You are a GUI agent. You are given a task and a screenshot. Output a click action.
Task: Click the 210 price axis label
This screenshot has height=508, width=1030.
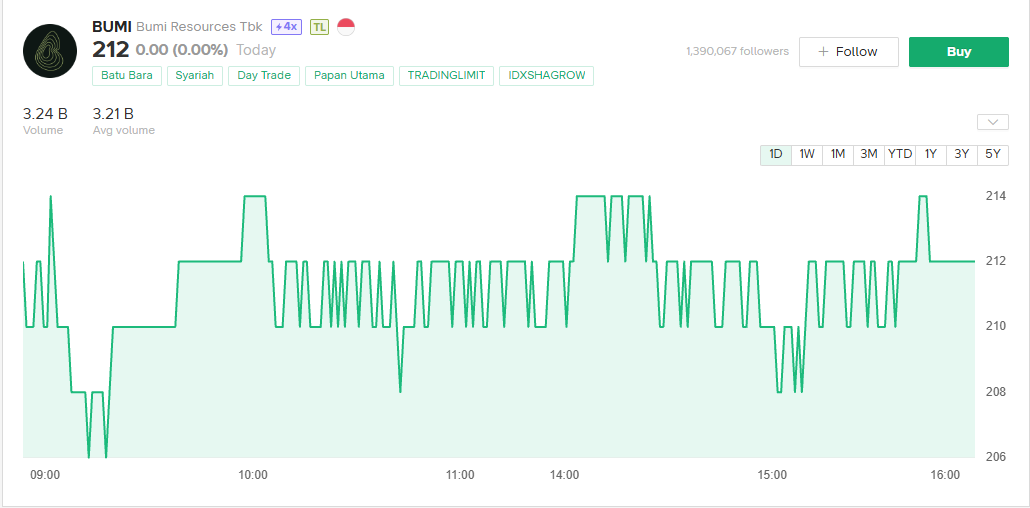point(996,326)
